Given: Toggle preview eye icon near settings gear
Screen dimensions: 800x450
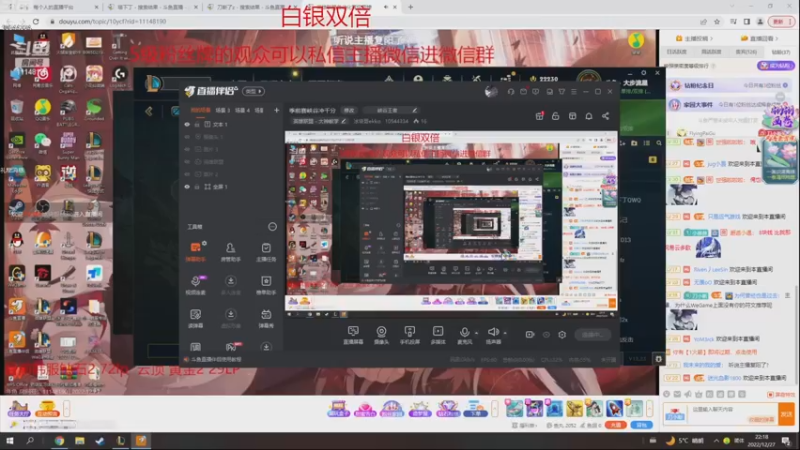Looking at the screenshot, I should point(546,335).
